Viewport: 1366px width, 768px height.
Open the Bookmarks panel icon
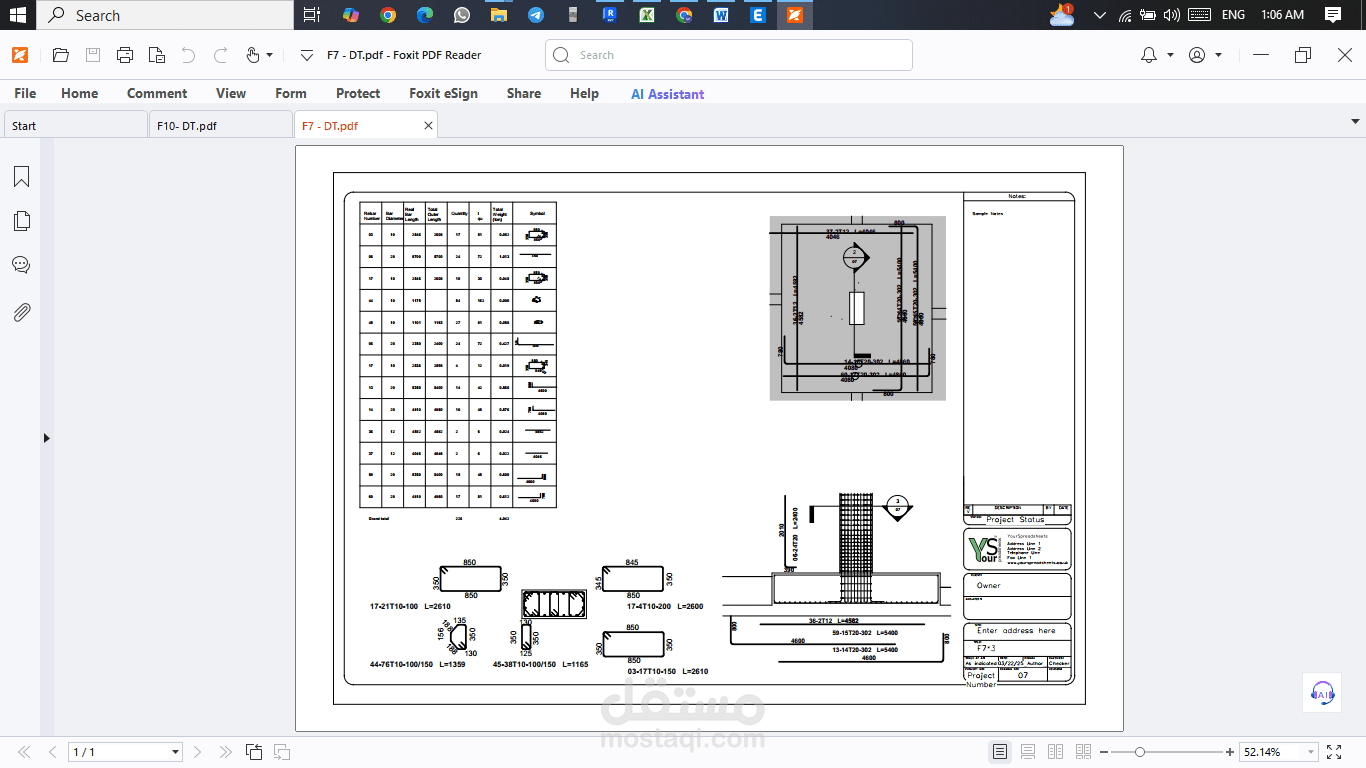[21, 177]
